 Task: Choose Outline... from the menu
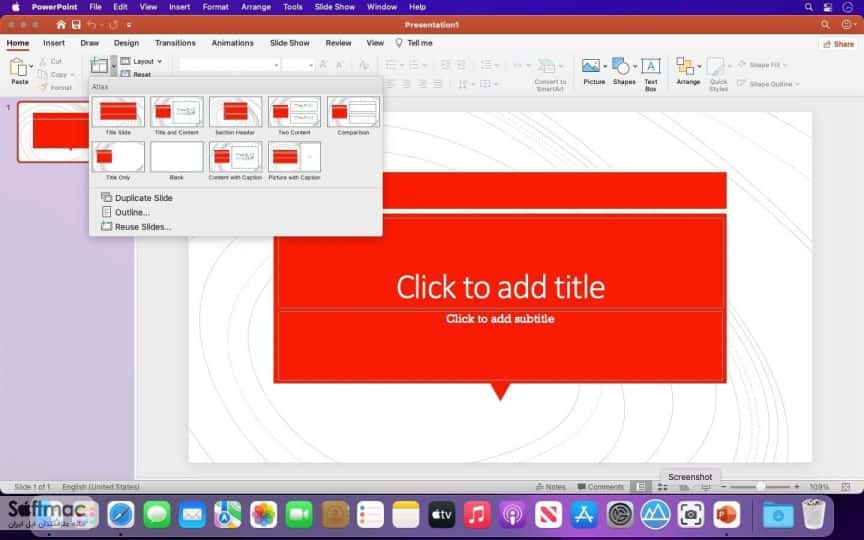[126, 212]
